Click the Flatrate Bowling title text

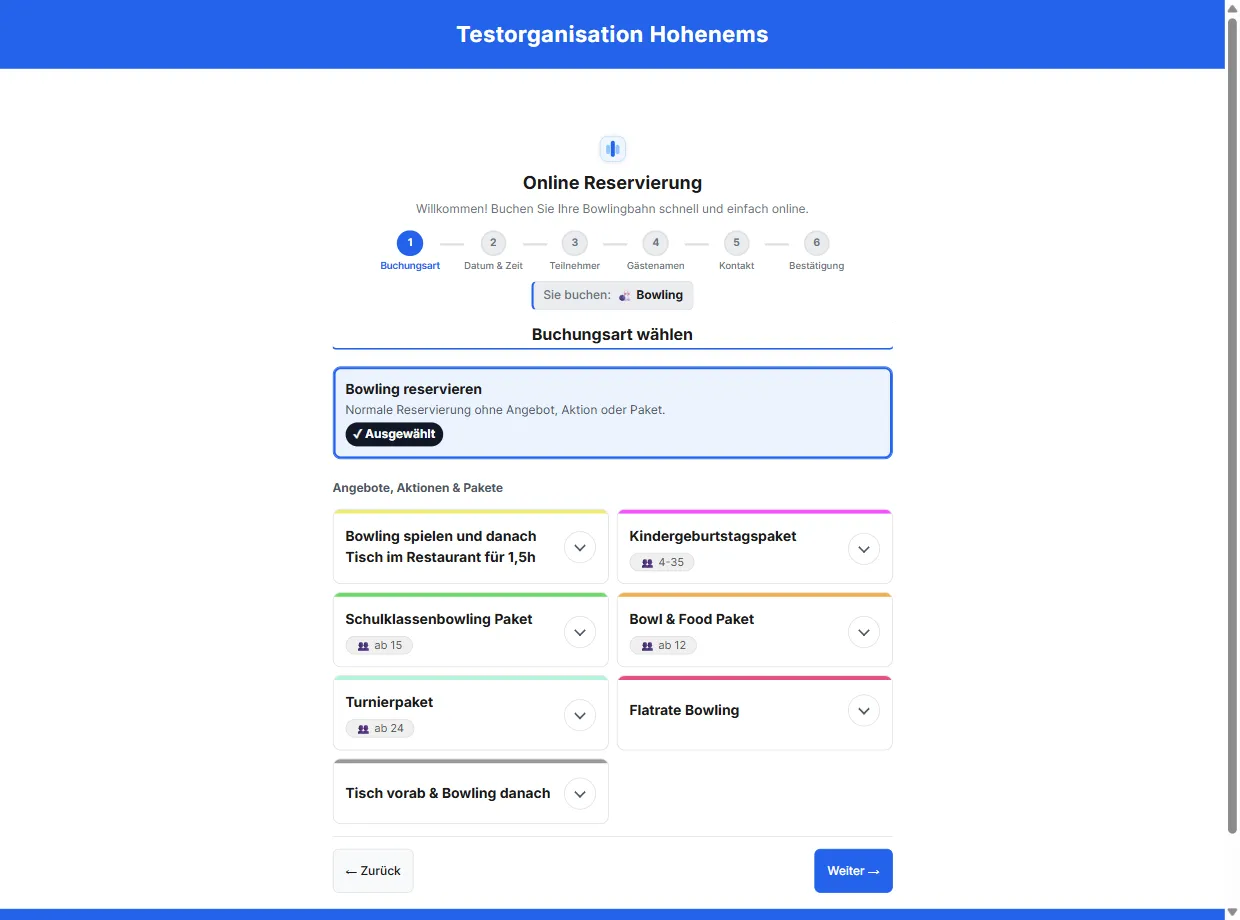[684, 710]
